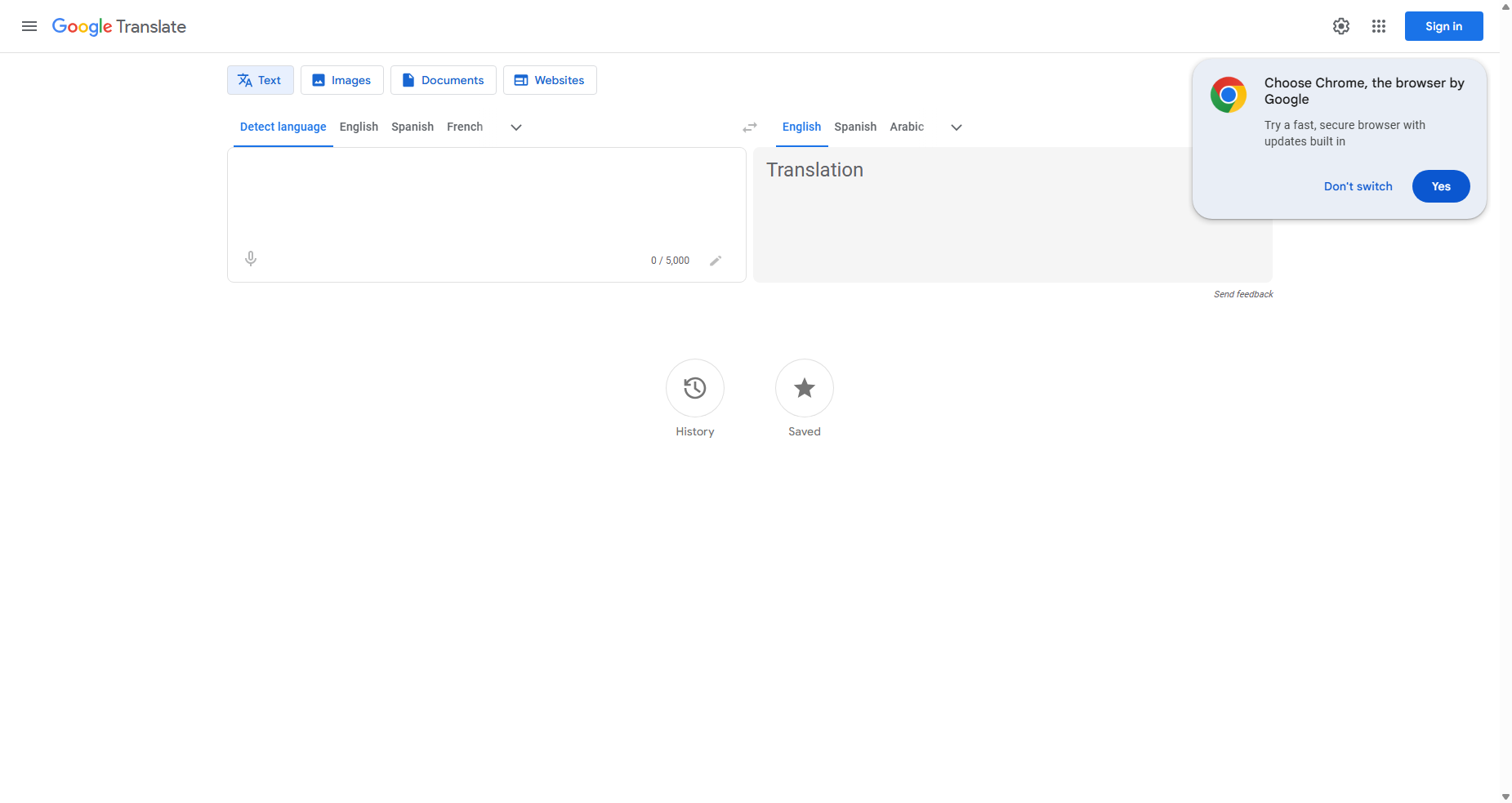
Task: Click the Sign in button
Action: click(x=1443, y=26)
